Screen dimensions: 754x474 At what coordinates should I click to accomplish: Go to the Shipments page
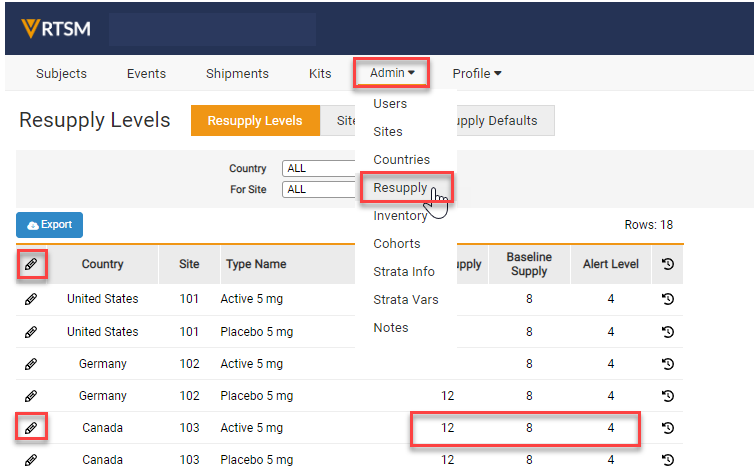pos(237,73)
